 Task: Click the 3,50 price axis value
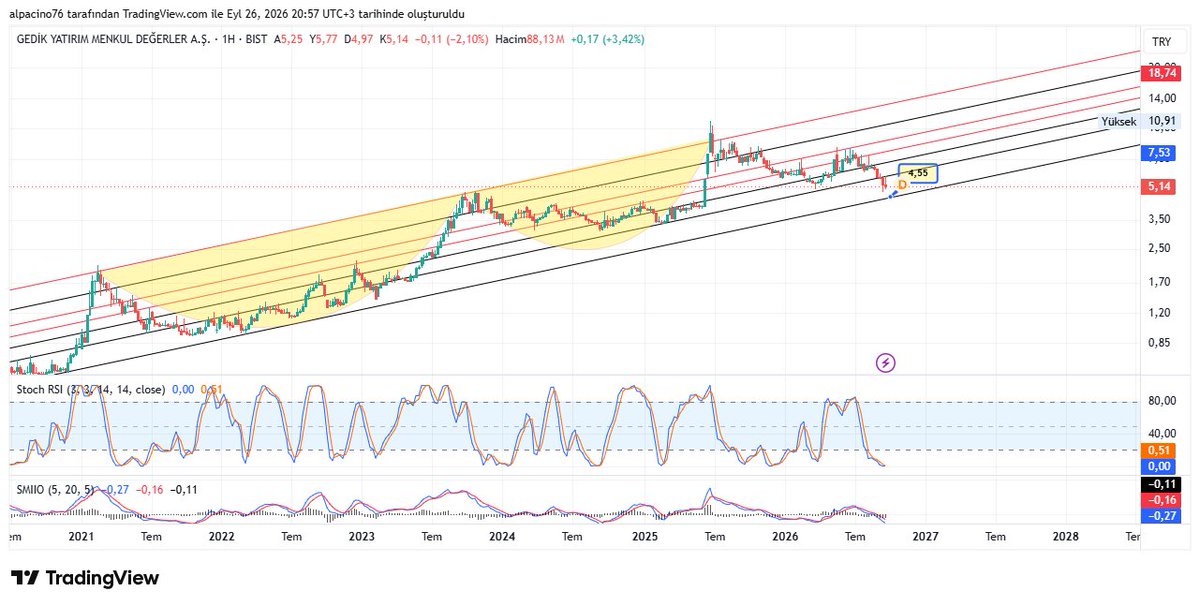click(x=1160, y=219)
